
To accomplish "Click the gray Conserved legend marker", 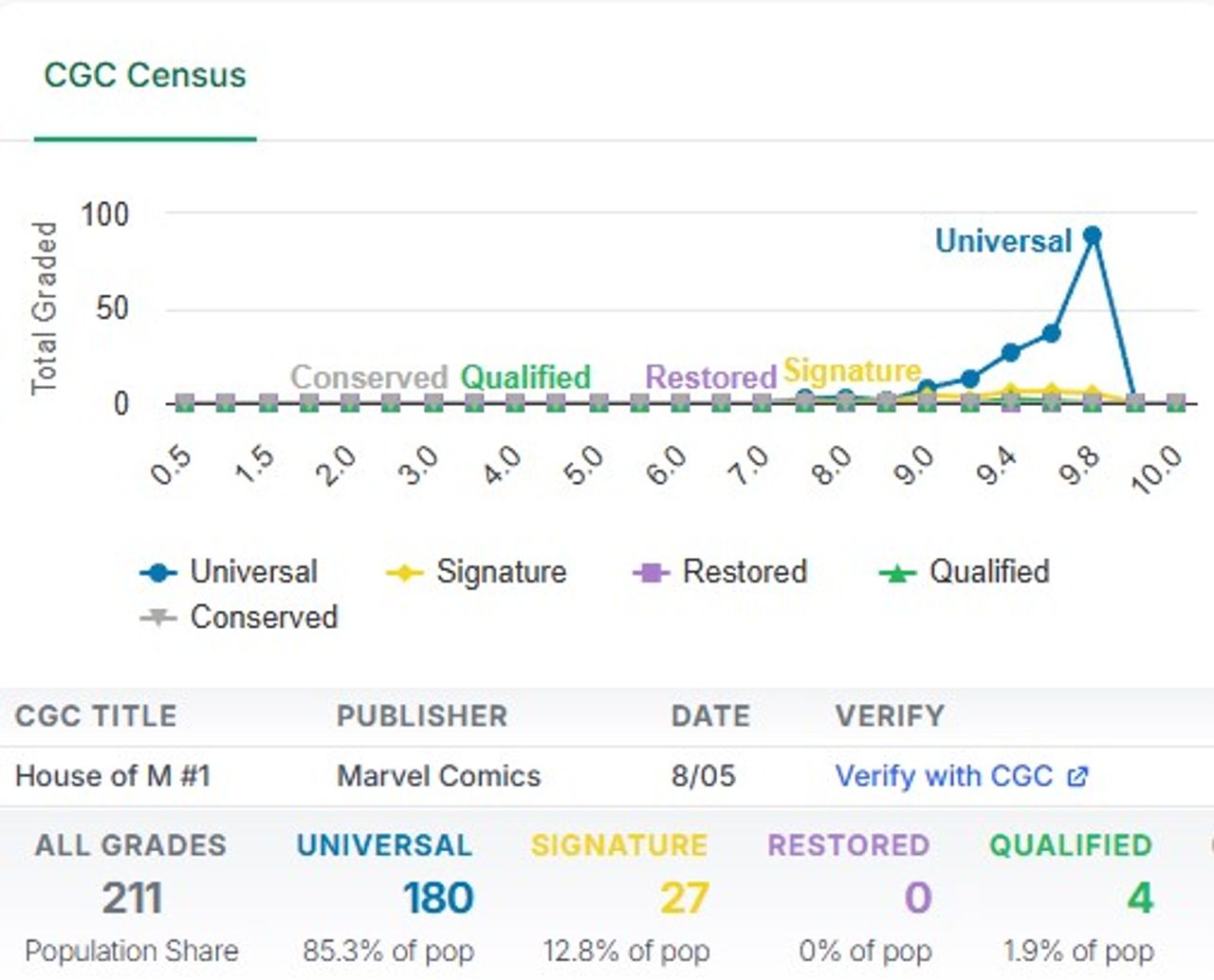I will [x=158, y=618].
